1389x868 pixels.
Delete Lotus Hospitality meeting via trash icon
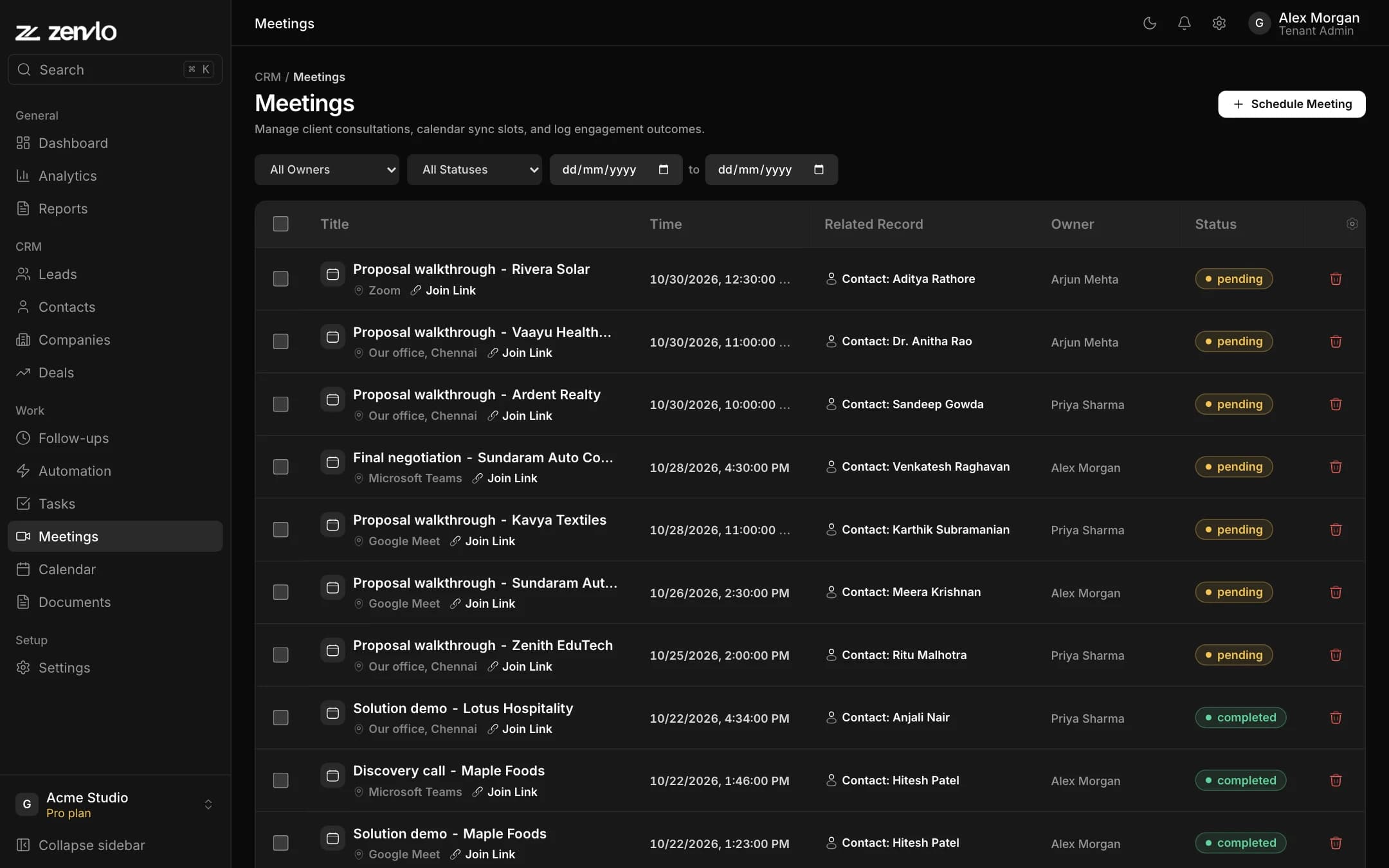1336,718
